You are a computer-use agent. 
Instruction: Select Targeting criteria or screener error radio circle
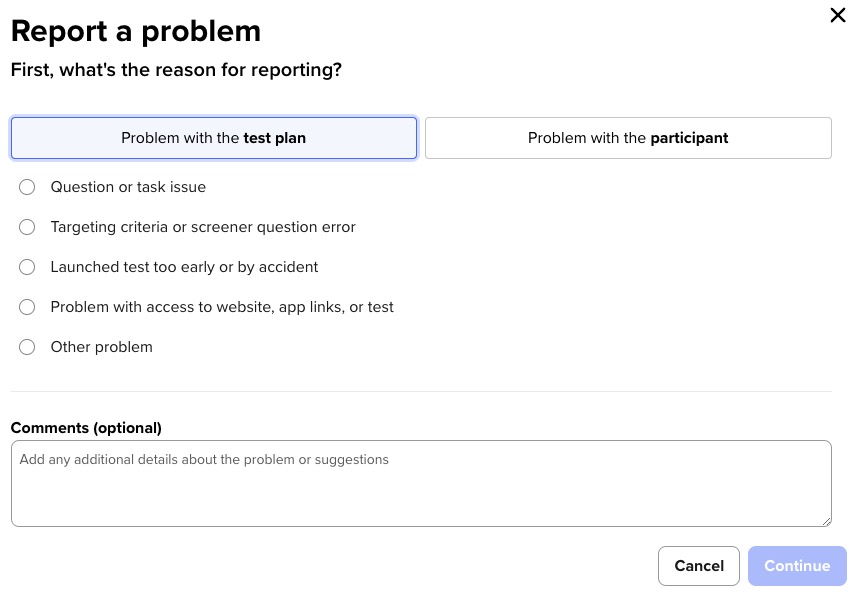pyautogui.click(x=27, y=227)
